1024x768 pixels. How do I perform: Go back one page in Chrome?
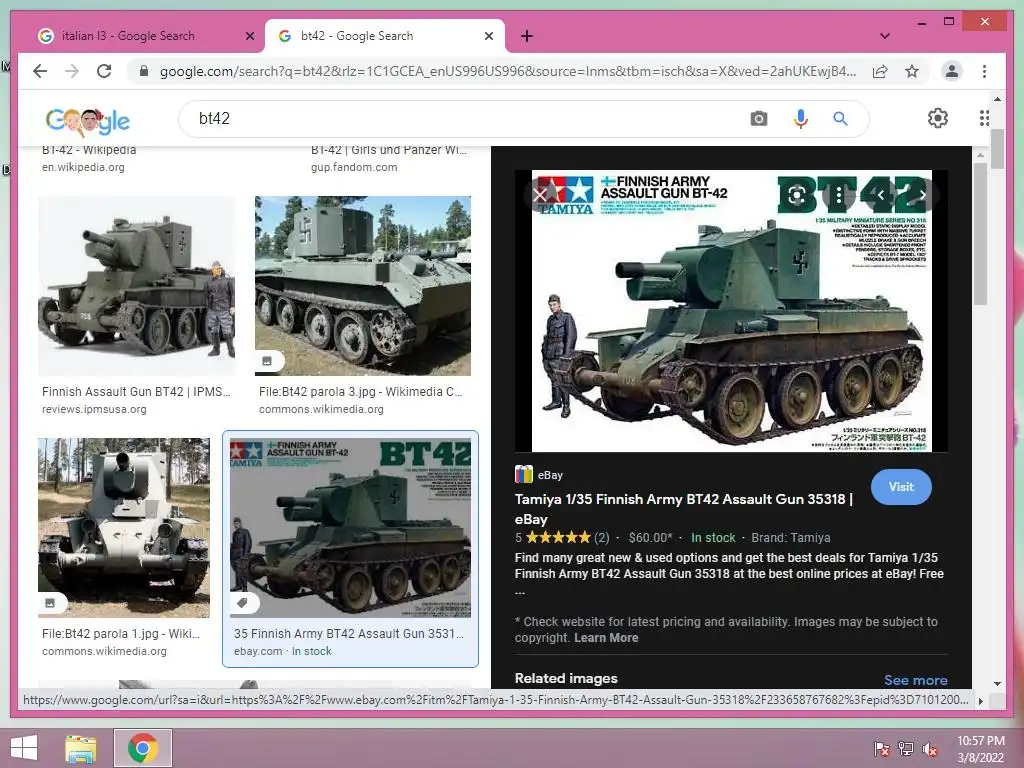click(40, 71)
